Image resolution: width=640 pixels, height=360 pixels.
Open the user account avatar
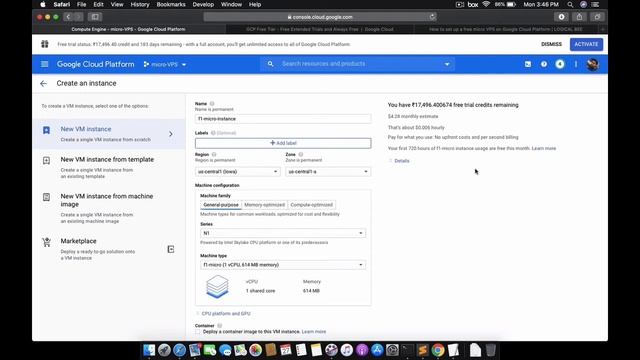click(x=592, y=64)
